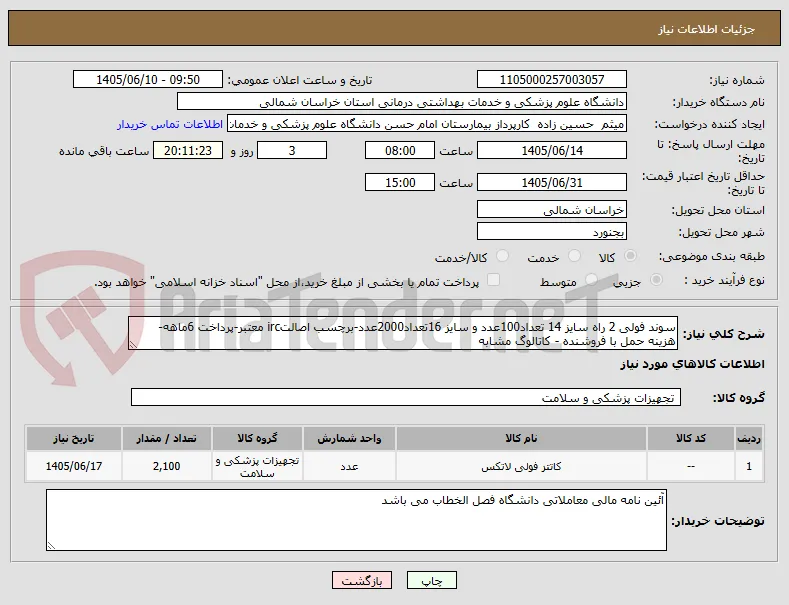
Task: Click the resize handle of description textarea
Action: [x=133, y=345]
